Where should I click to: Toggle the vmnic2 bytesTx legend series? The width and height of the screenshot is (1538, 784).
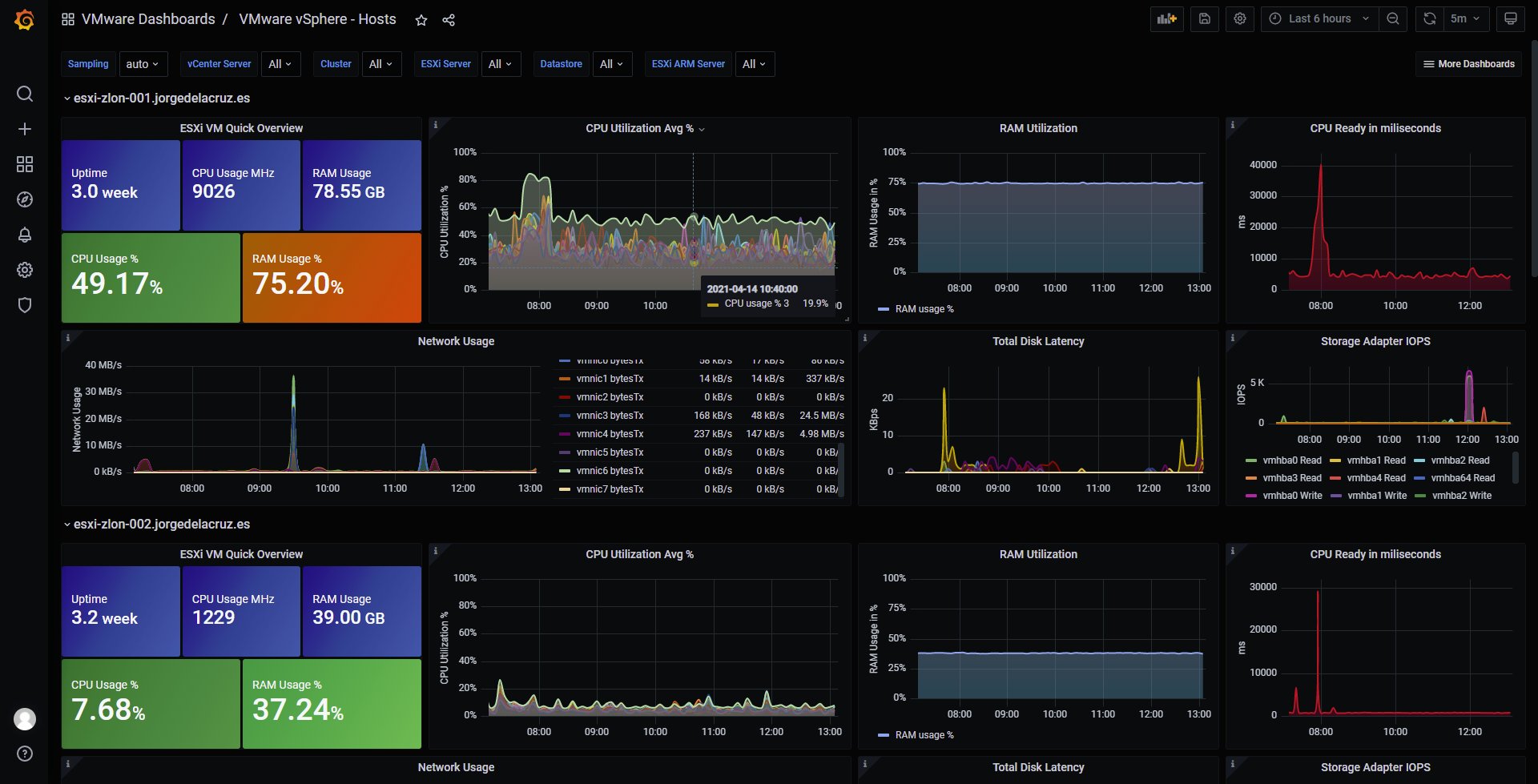pyautogui.click(x=610, y=397)
